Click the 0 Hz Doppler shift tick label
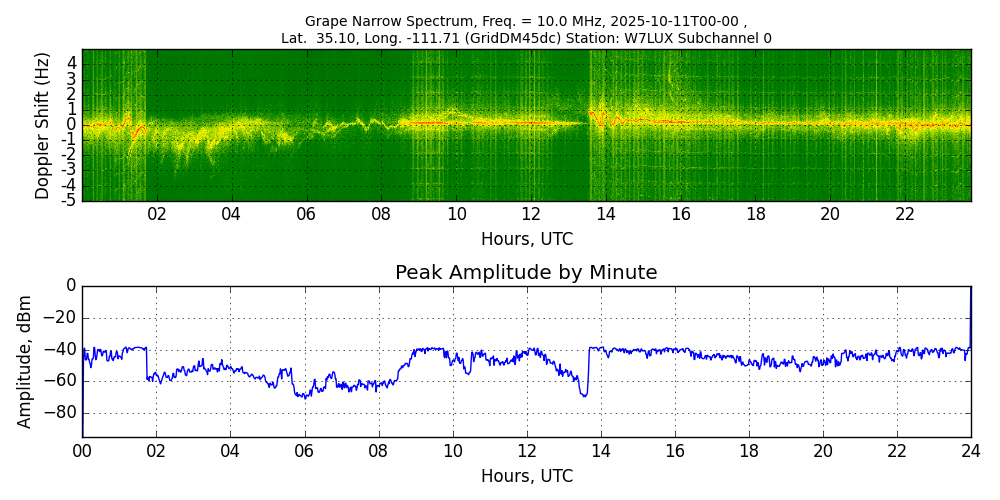 tap(72, 125)
